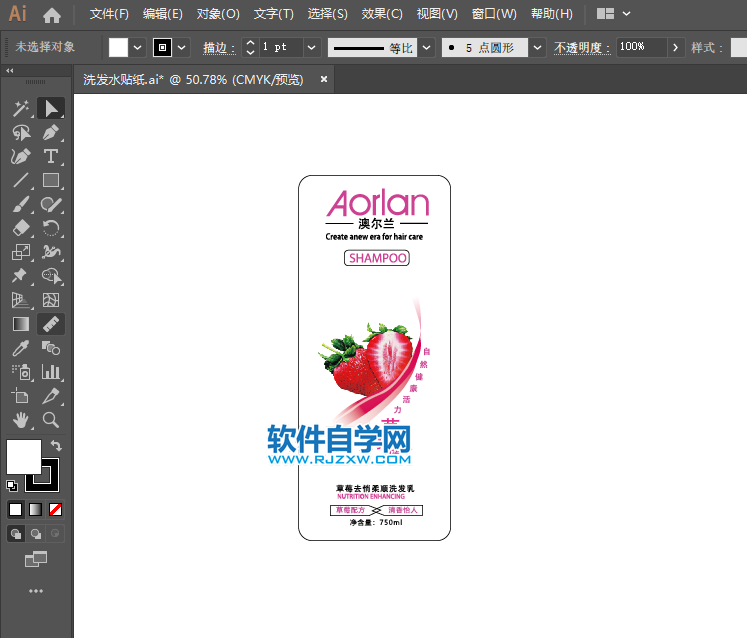Select the Eyedropper tool
The width and height of the screenshot is (747, 638).
point(20,348)
